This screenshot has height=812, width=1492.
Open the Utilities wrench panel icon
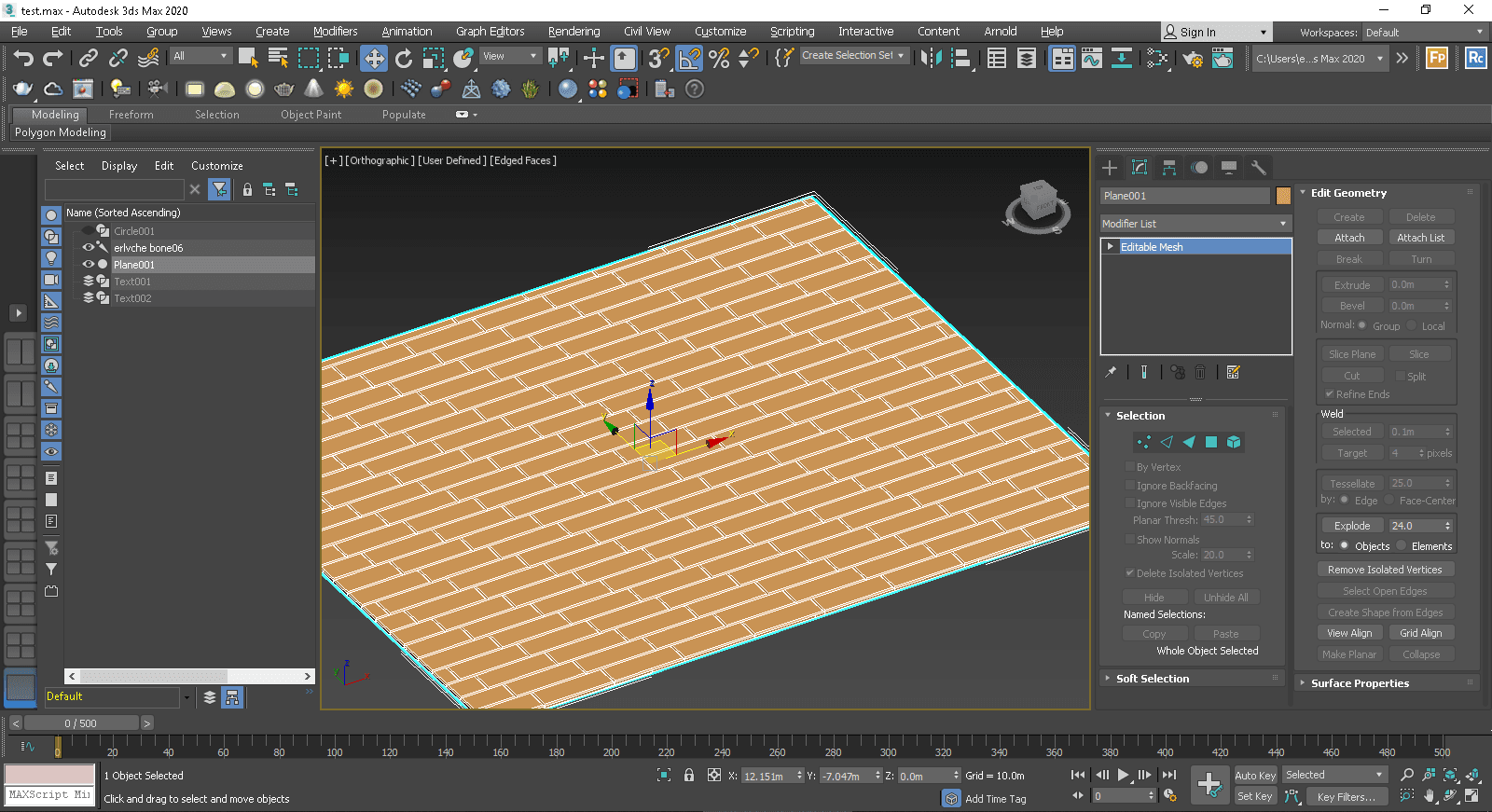[x=1259, y=168]
